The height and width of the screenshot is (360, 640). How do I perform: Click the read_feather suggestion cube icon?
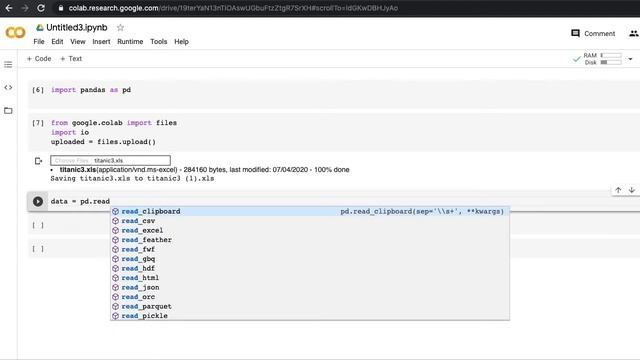116,240
